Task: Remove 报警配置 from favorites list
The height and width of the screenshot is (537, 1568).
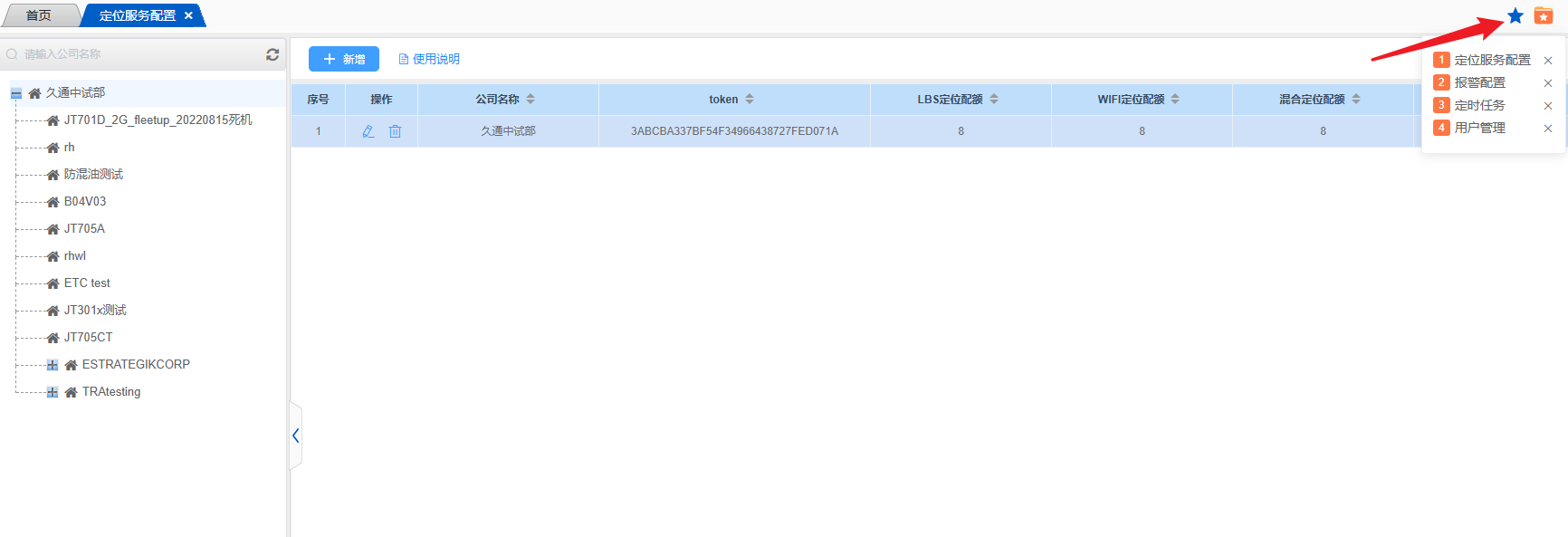Action: 1548,83
